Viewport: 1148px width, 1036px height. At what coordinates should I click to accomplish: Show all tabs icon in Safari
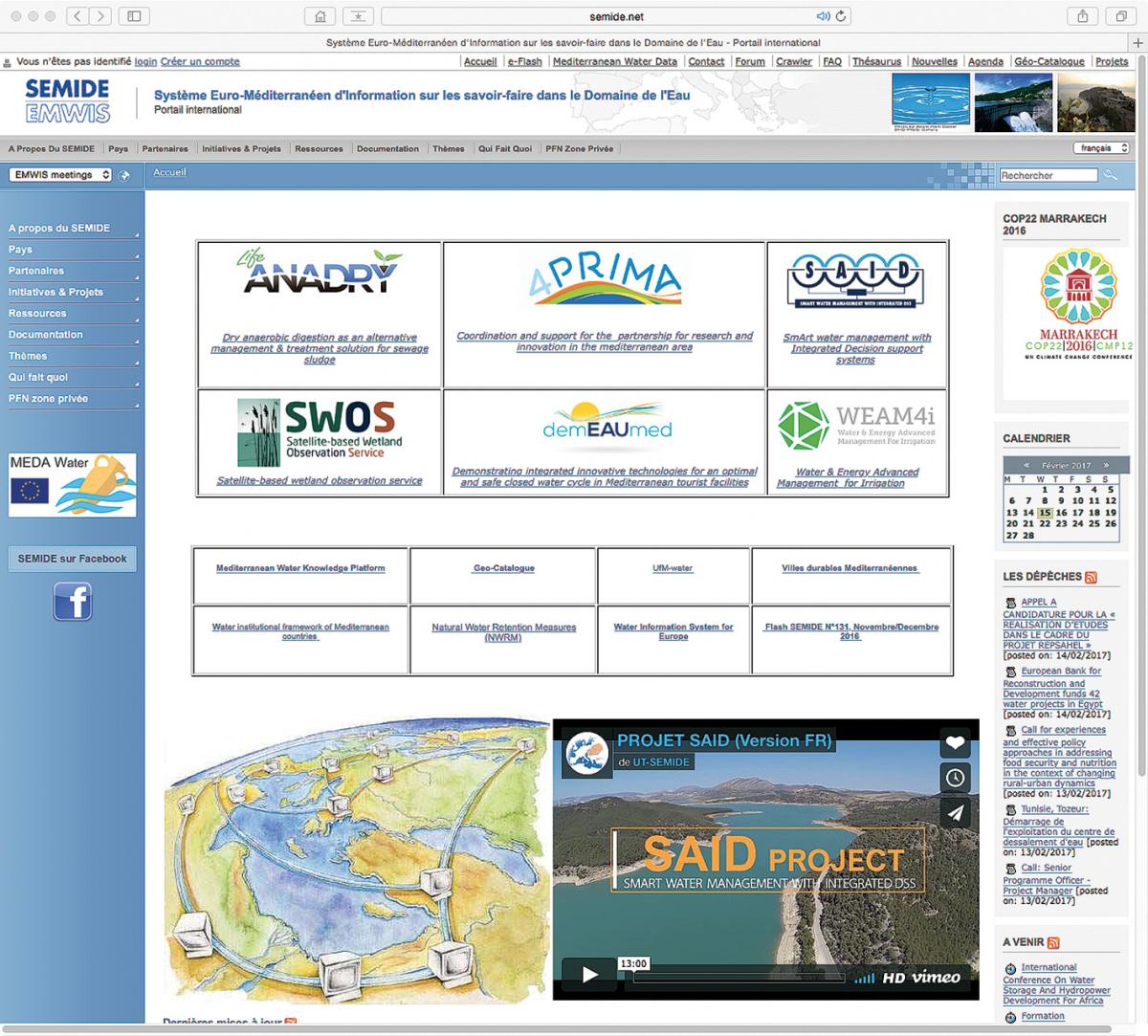point(1120,16)
